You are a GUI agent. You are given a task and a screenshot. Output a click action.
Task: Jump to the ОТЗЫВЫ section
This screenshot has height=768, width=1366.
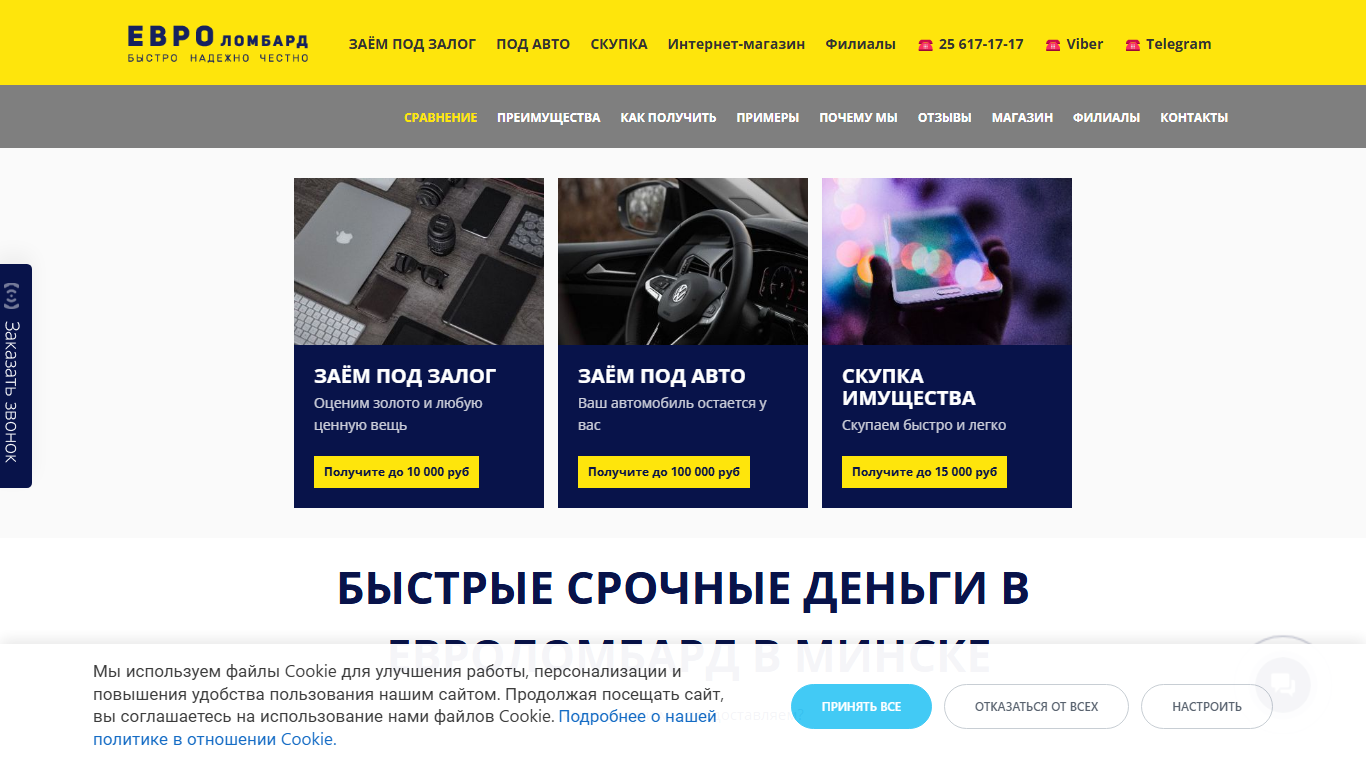pyautogui.click(x=944, y=117)
